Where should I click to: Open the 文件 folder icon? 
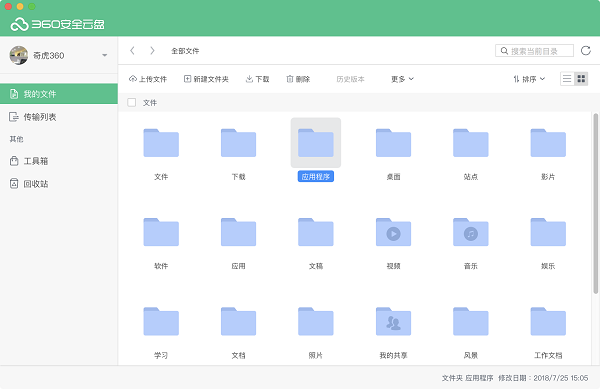pyautogui.click(x=161, y=143)
